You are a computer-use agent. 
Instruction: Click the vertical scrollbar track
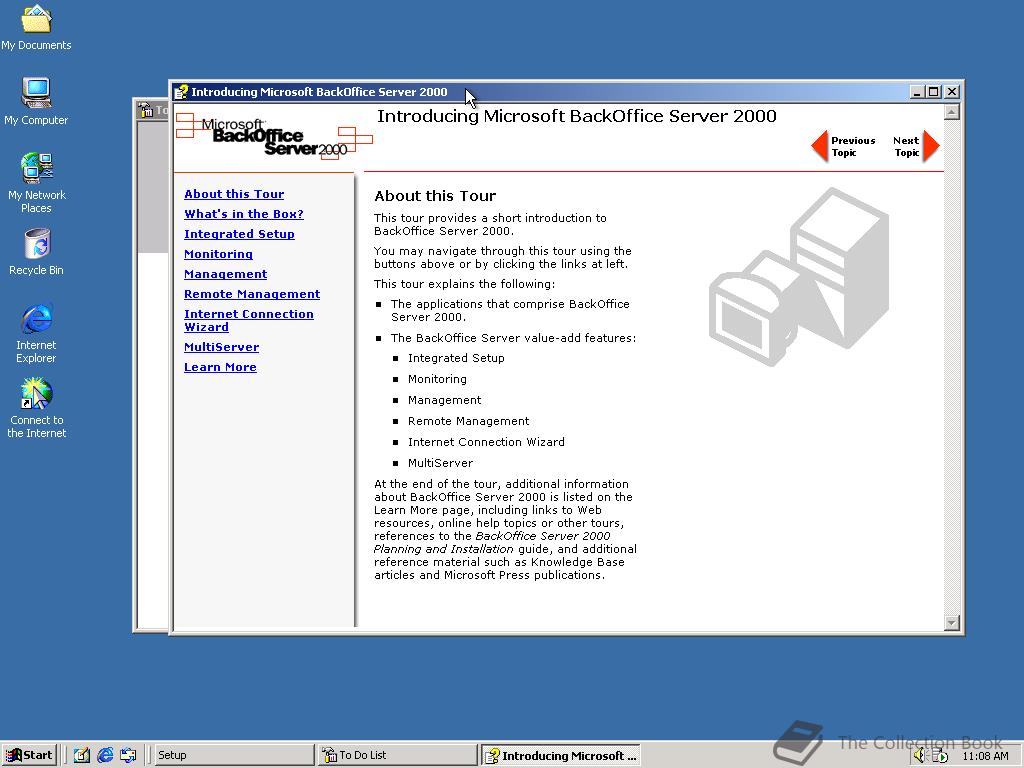(952, 367)
